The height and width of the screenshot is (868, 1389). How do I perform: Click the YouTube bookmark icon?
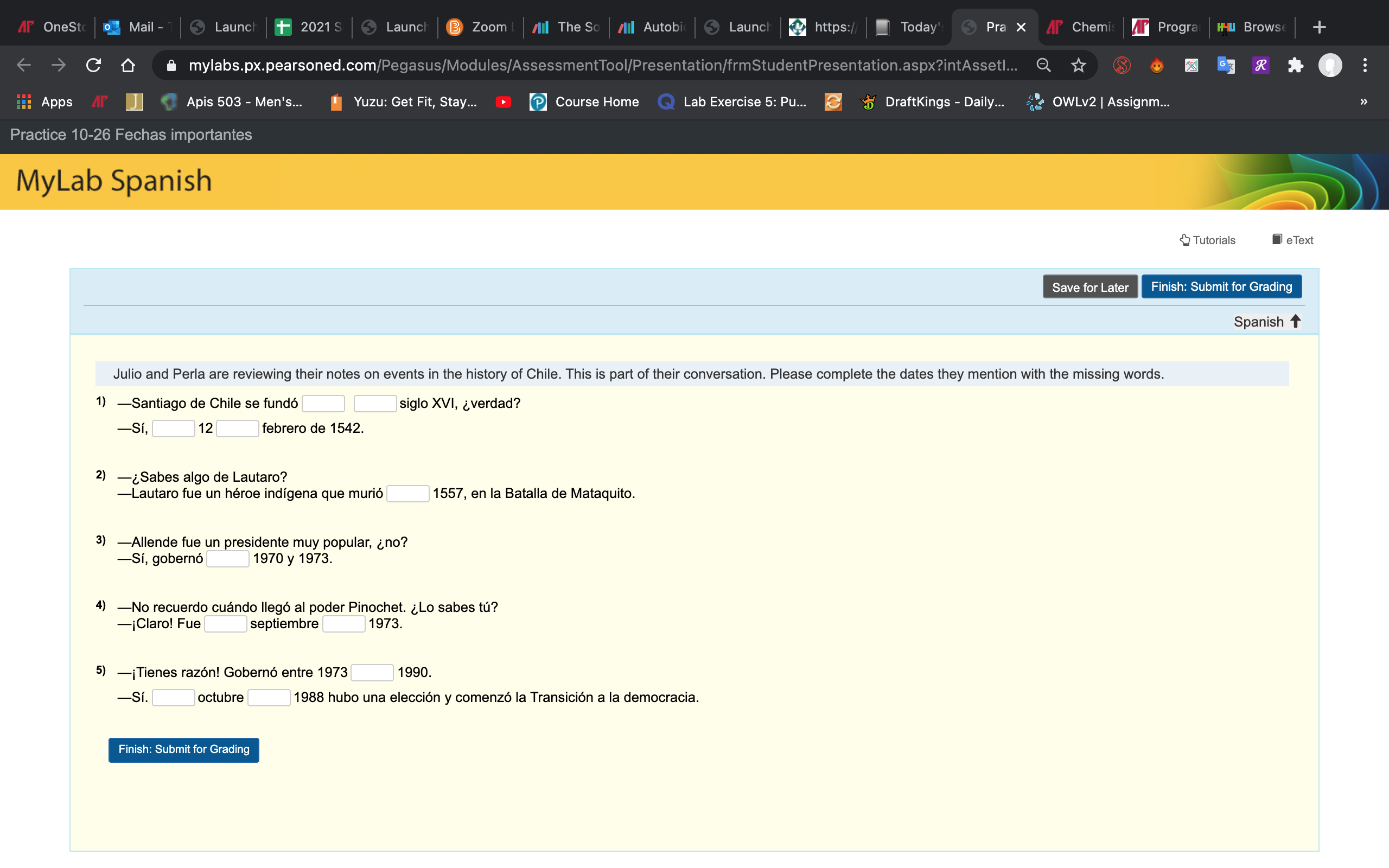504,102
